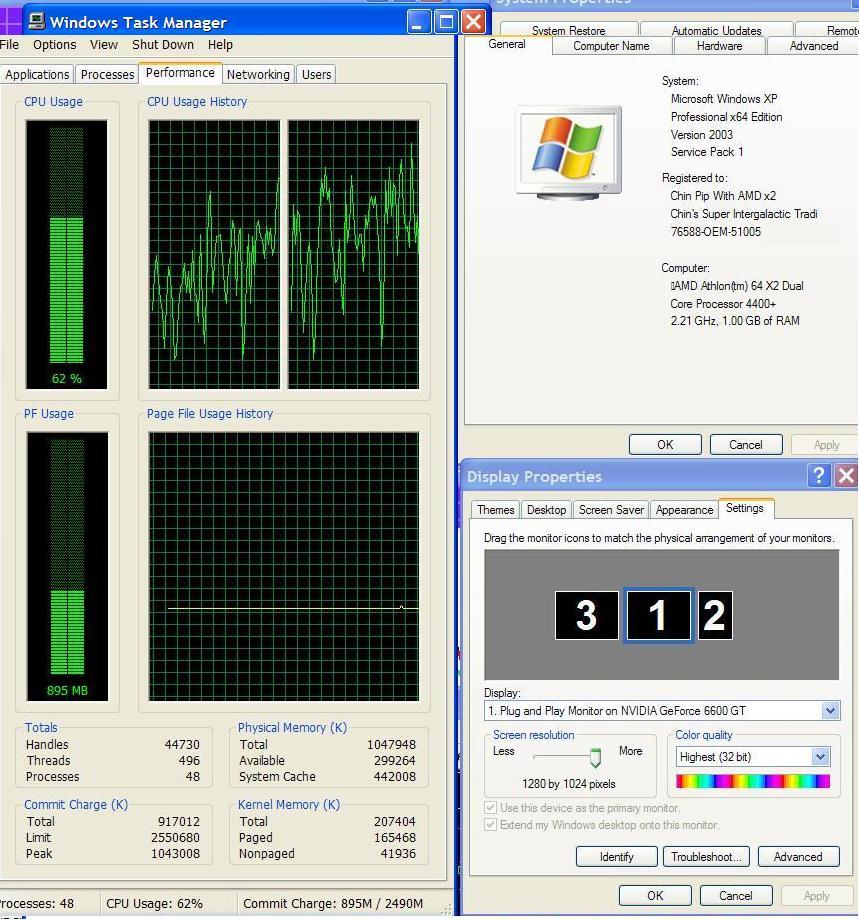Open System Restore tab in System Properties
Image resolution: width=859 pixels, height=920 pixels.
[x=569, y=30]
